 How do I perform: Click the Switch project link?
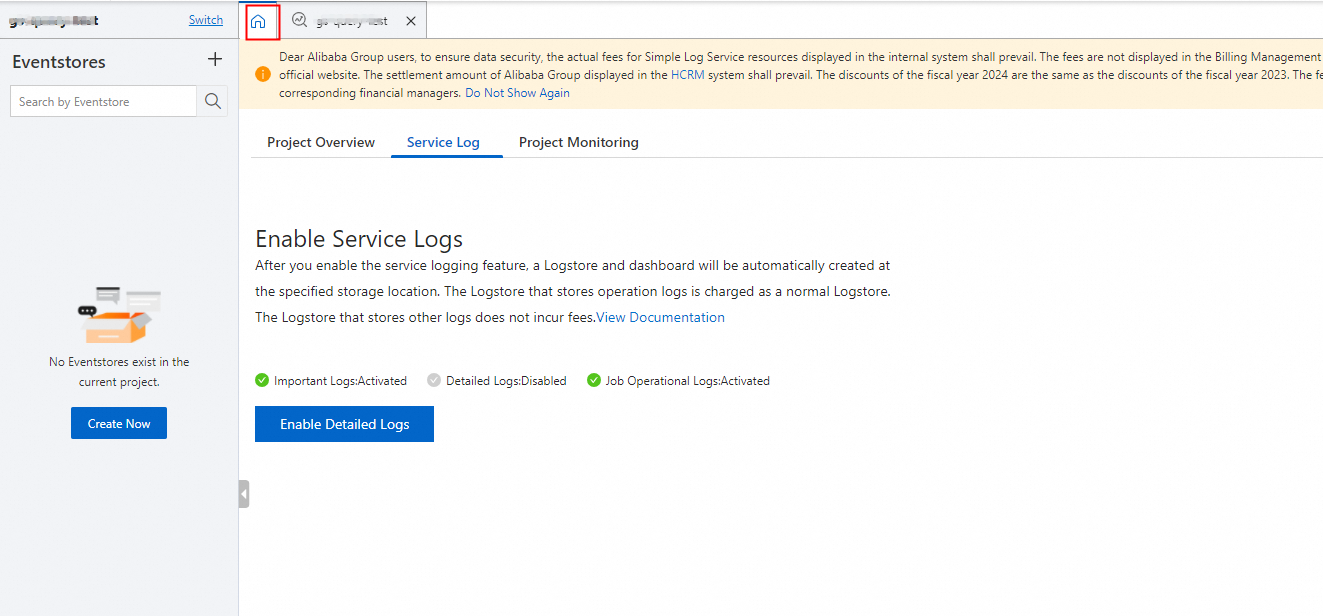[x=206, y=20]
